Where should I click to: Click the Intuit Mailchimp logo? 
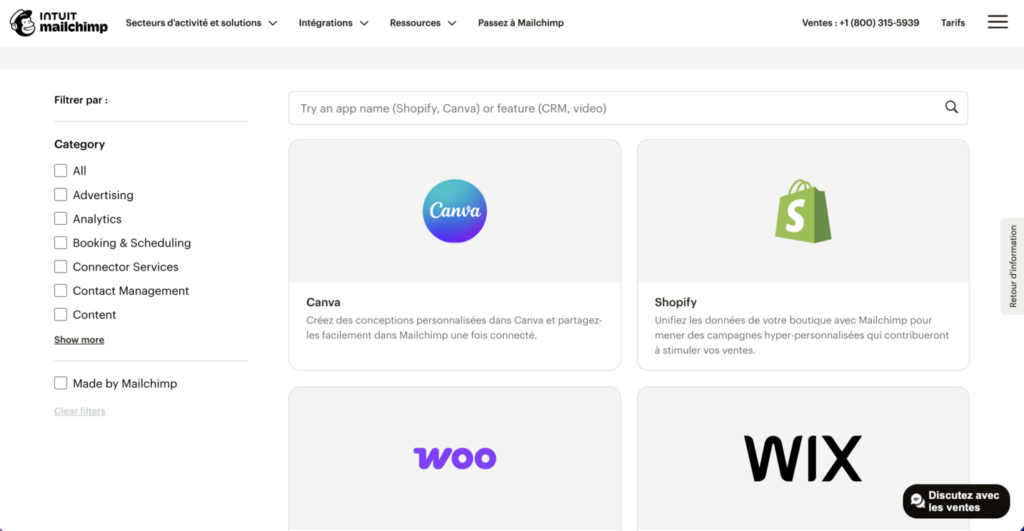59,23
